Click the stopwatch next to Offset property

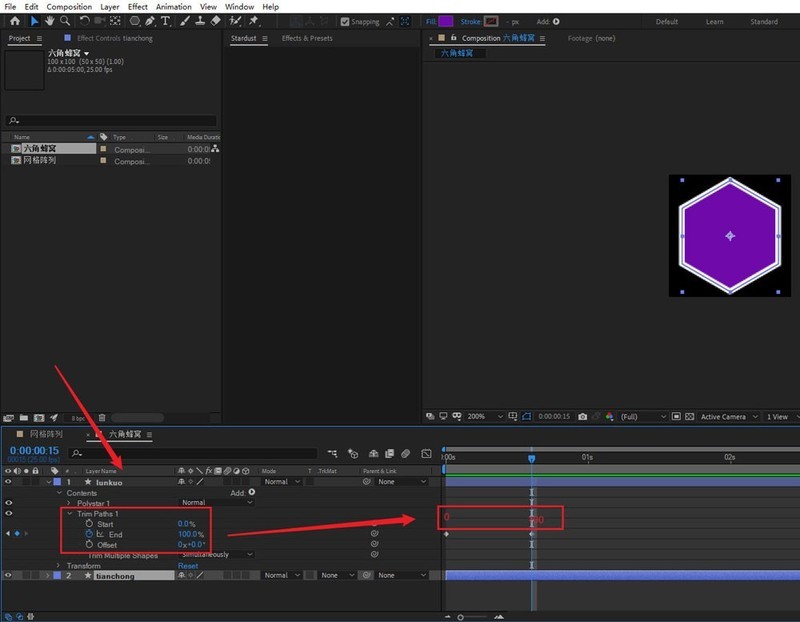pos(89,544)
